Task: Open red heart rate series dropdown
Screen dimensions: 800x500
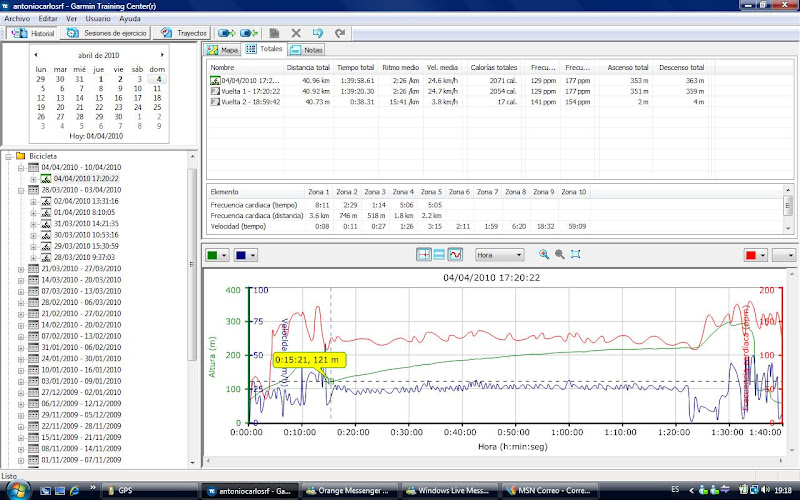Action: [x=762, y=255]
